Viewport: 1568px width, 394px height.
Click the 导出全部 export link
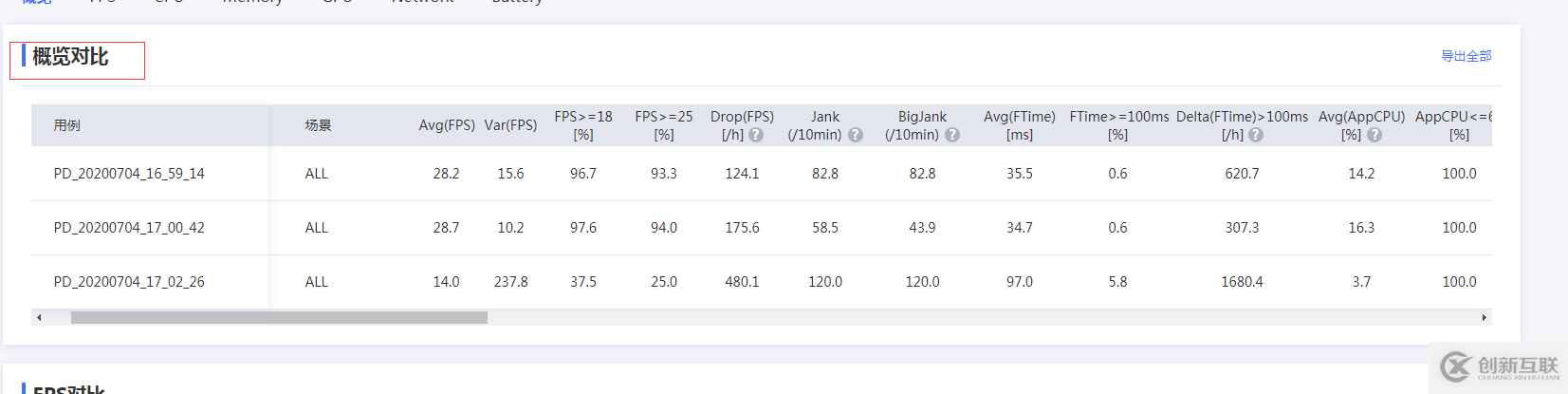1466,56
